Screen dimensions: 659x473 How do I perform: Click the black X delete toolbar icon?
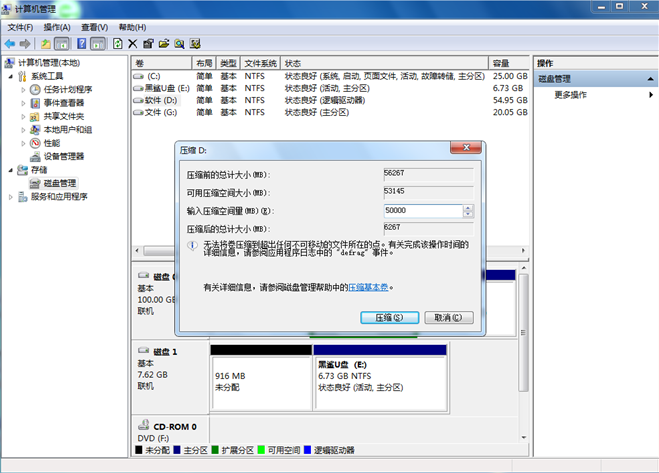tap(133, 44)
